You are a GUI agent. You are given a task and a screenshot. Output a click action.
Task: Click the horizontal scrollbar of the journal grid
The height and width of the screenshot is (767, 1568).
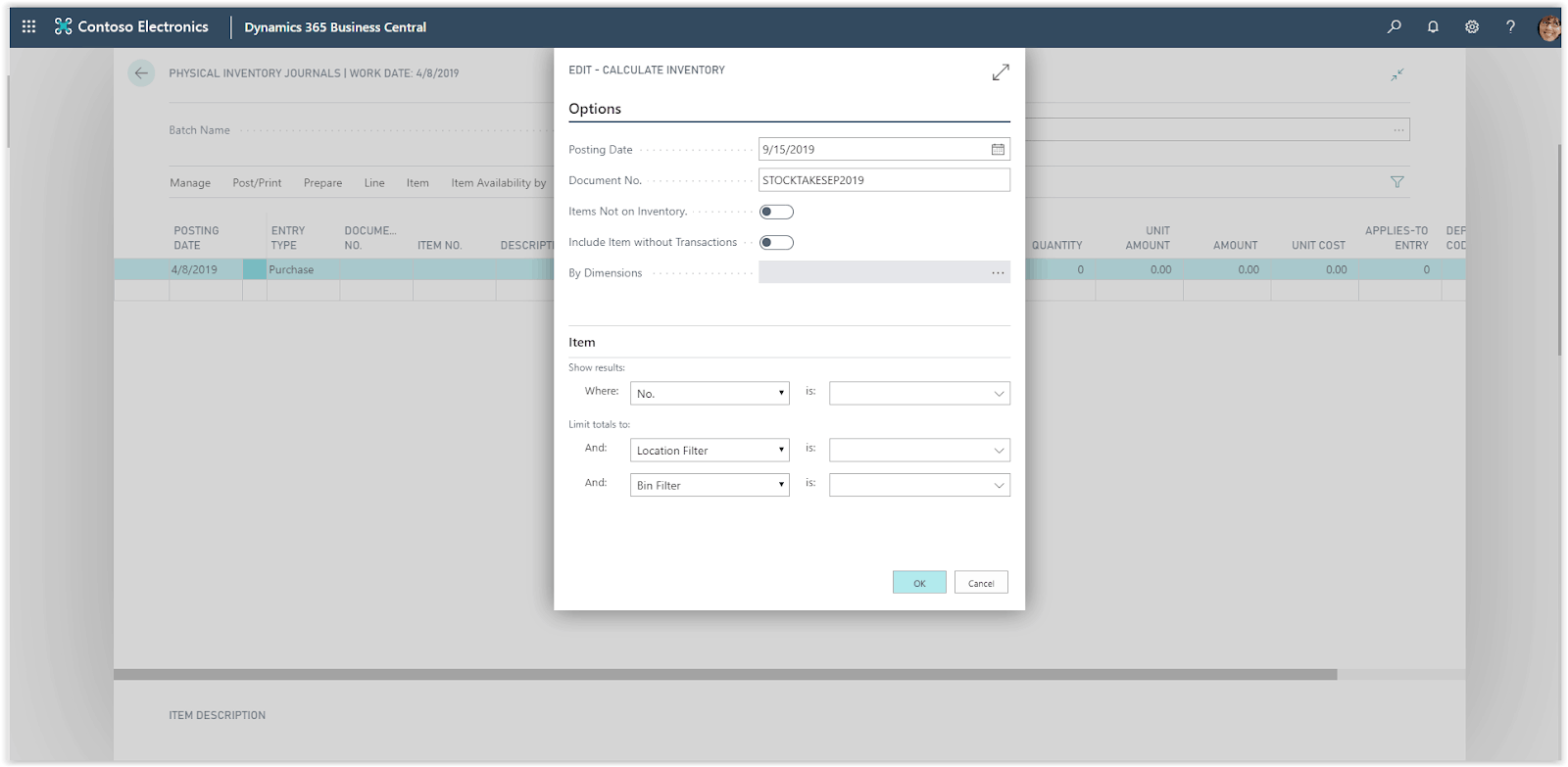coord(725,674)
